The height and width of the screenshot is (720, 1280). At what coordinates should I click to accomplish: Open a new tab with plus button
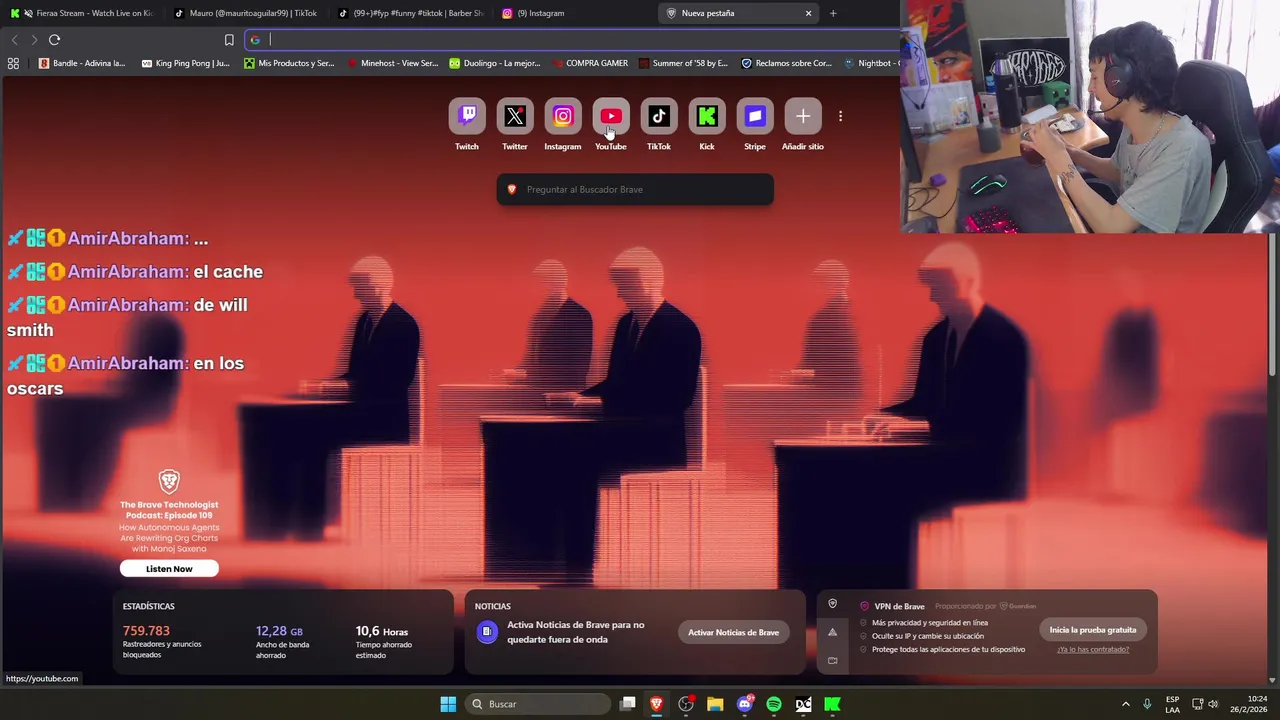(x=833, y=13)
